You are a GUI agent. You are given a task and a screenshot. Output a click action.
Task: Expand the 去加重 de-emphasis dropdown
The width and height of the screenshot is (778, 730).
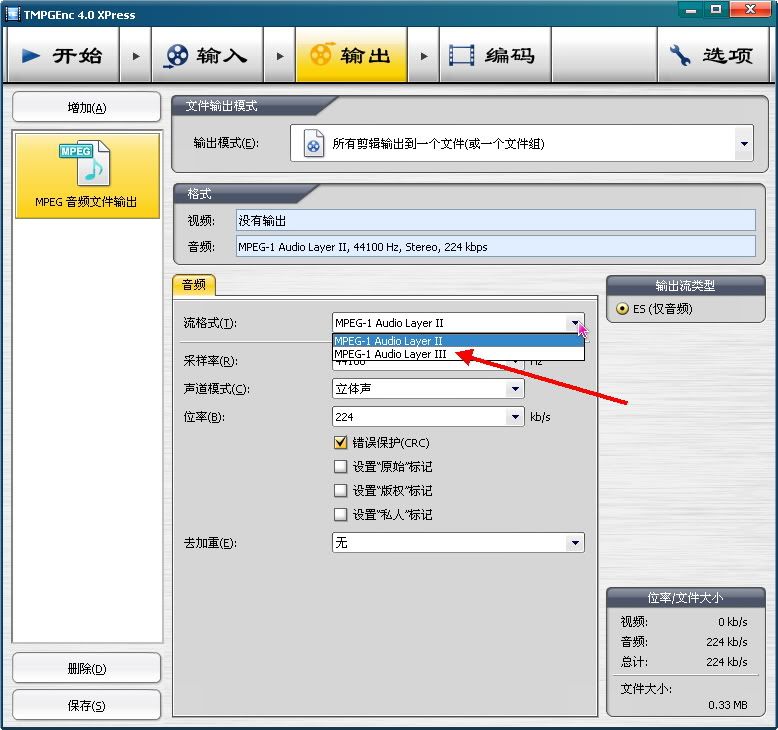pos(574,543)
